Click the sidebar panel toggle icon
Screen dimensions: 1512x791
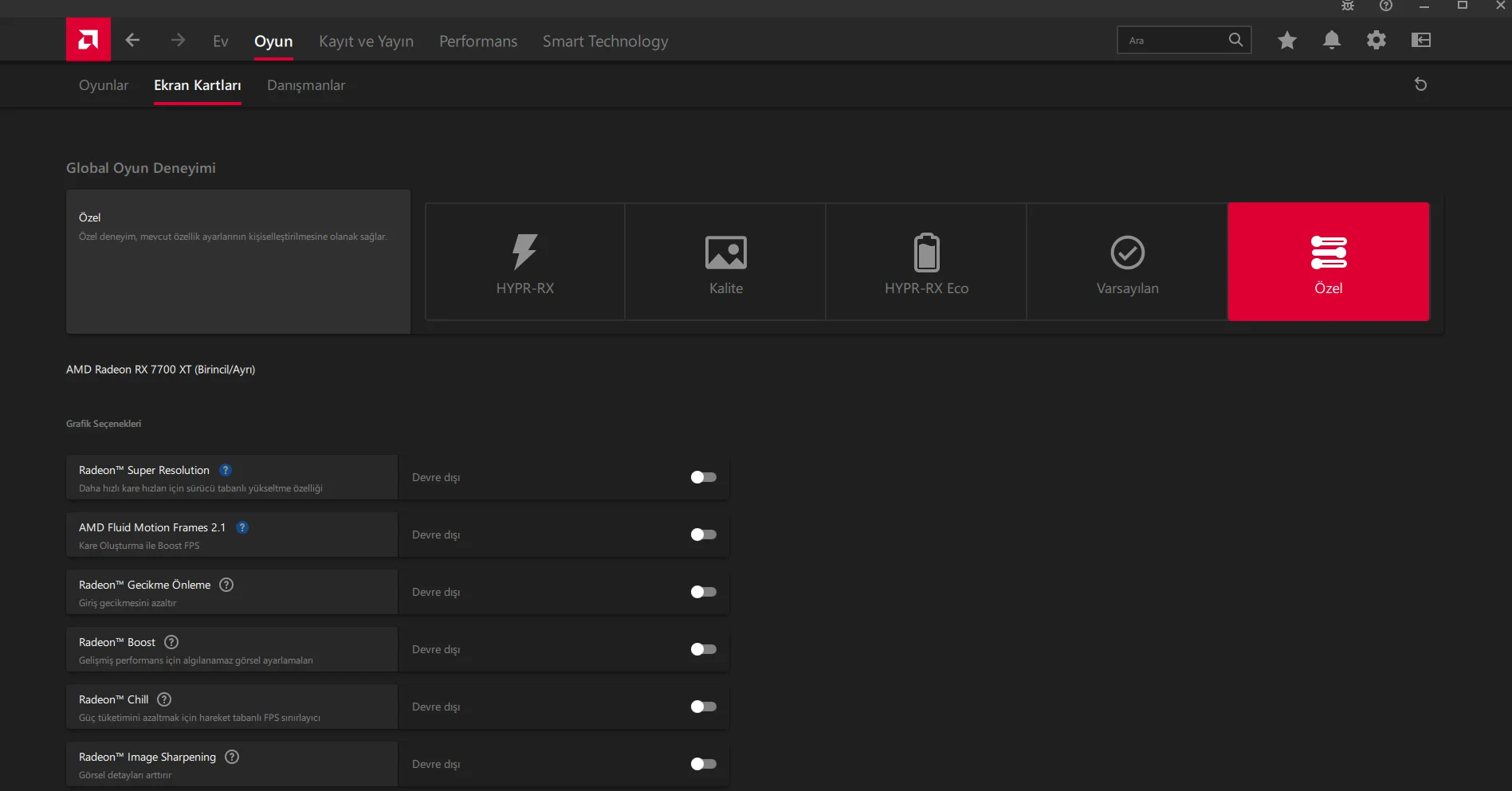click(1420, 40)
